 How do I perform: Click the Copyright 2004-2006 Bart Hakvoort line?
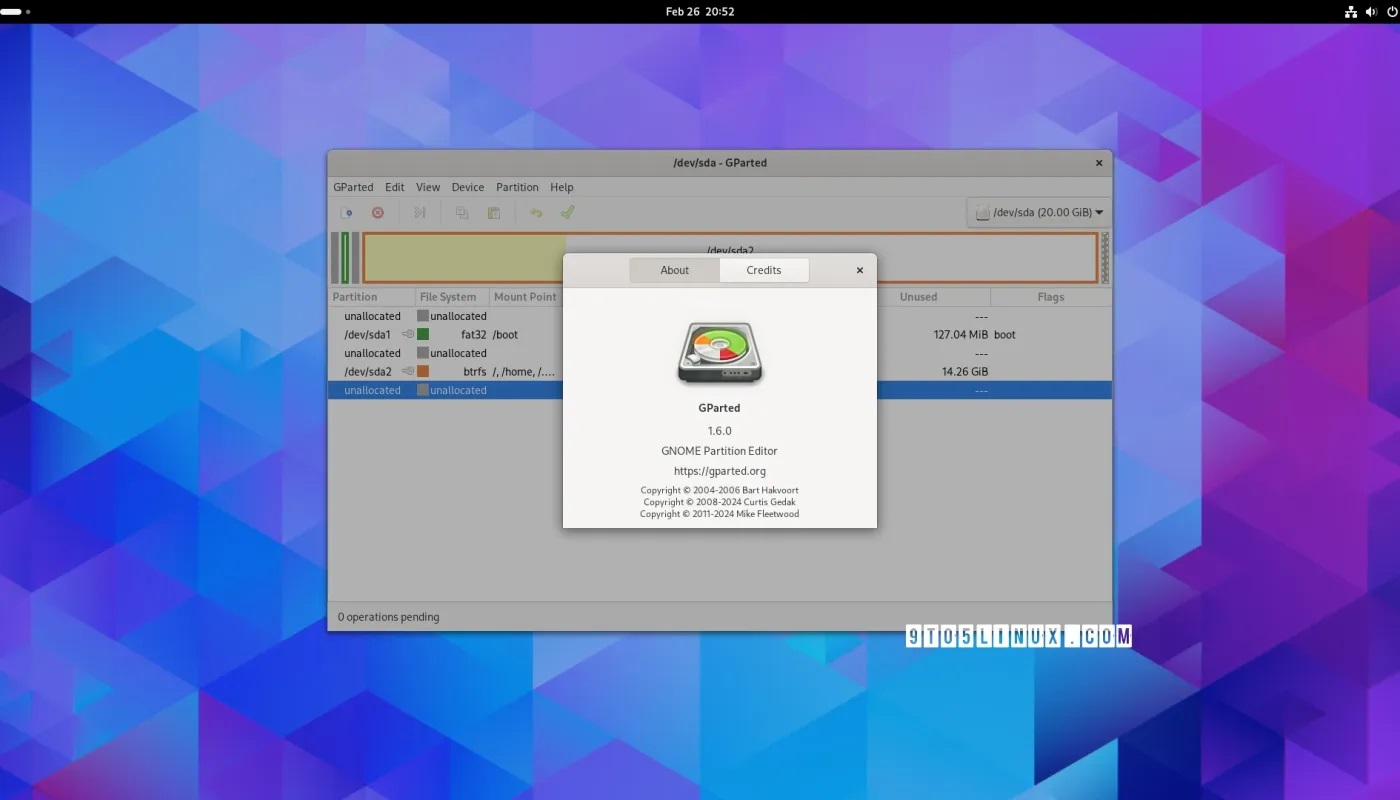click(720, 490)
